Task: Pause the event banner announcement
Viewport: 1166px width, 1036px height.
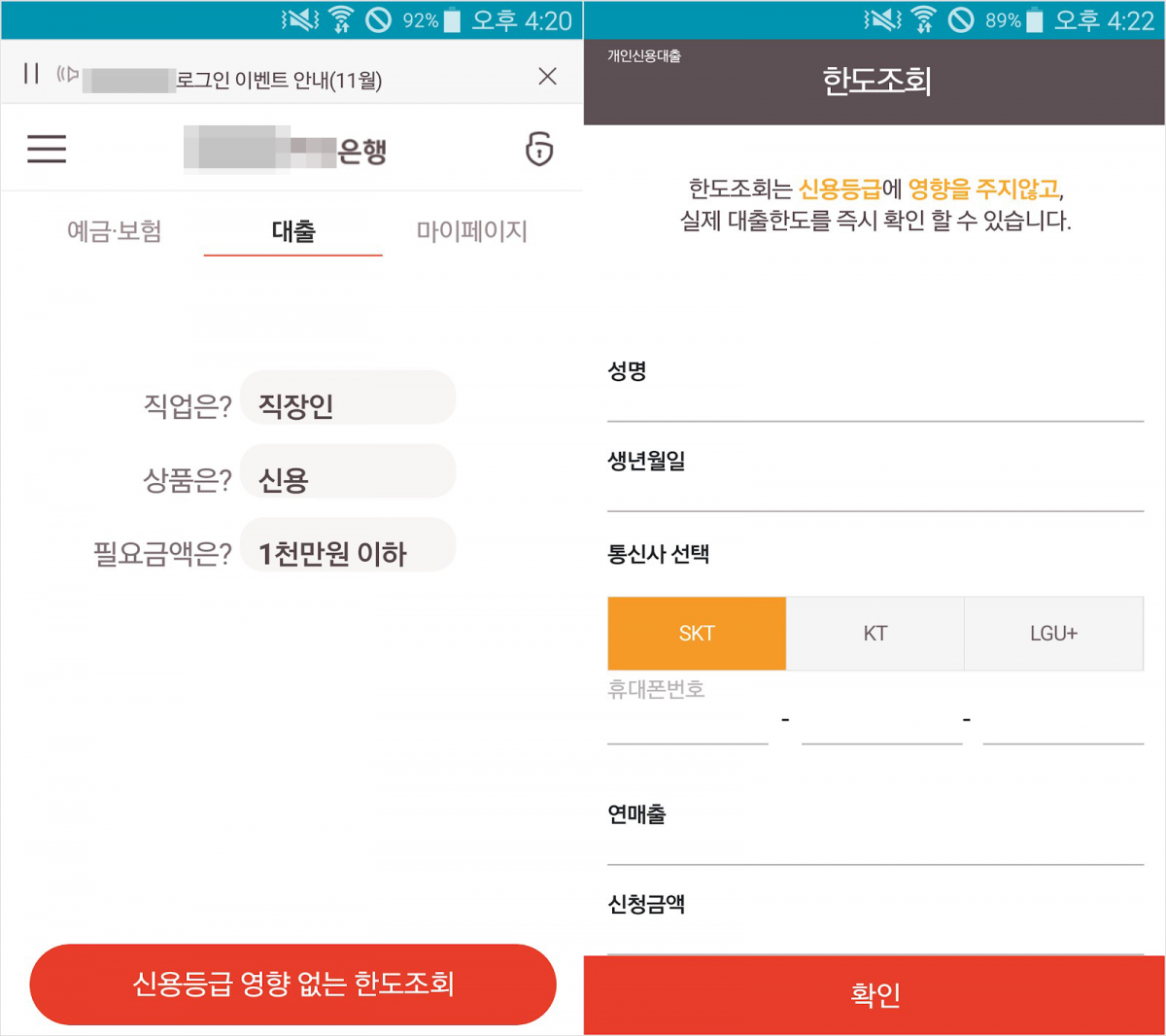Action: point(30,75)
